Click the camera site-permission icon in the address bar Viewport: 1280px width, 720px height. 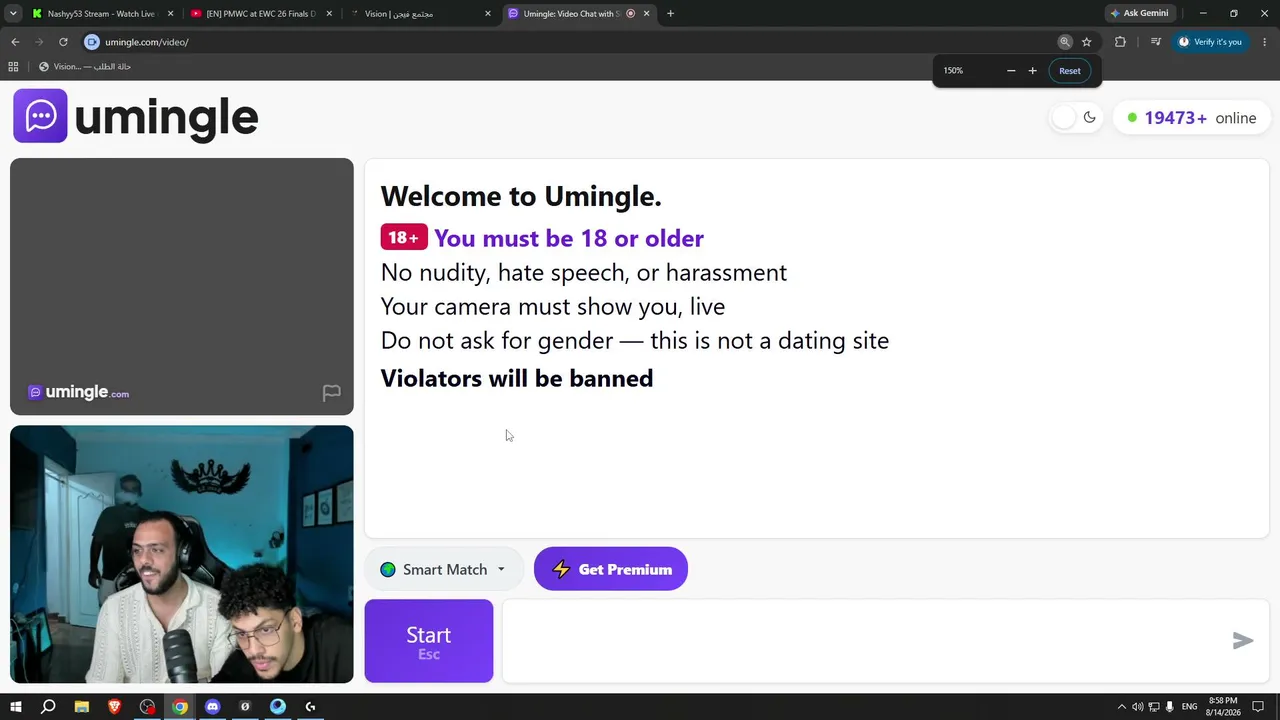pyautogui.click(x=92, y=42)
